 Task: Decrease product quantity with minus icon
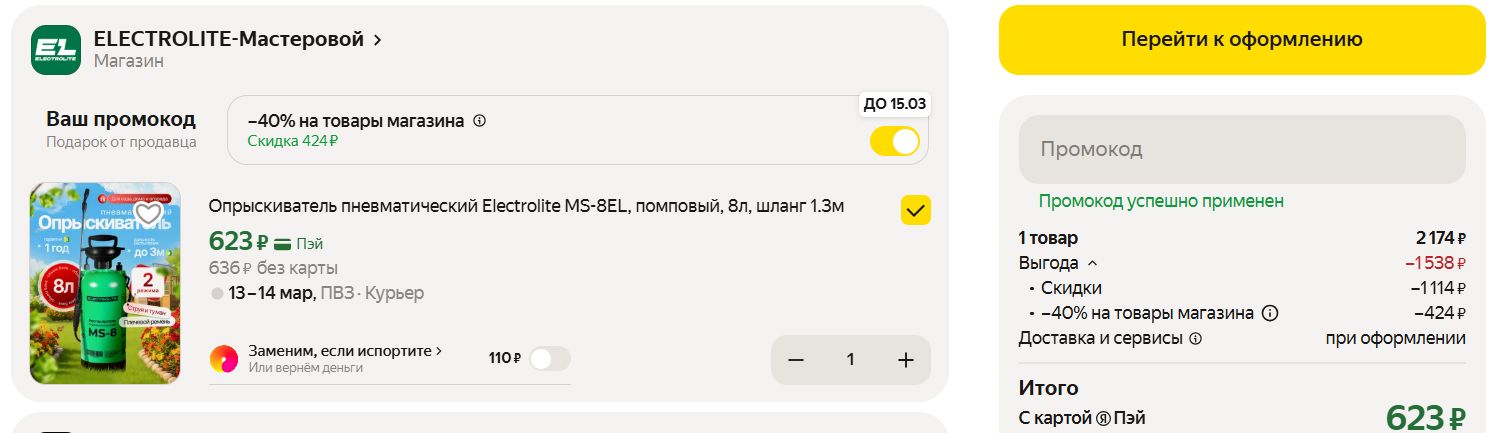pos(796,360)
